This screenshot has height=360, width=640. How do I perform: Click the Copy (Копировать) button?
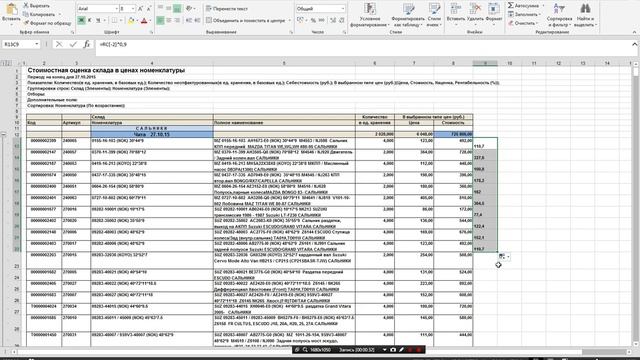[x=39, y=14]
